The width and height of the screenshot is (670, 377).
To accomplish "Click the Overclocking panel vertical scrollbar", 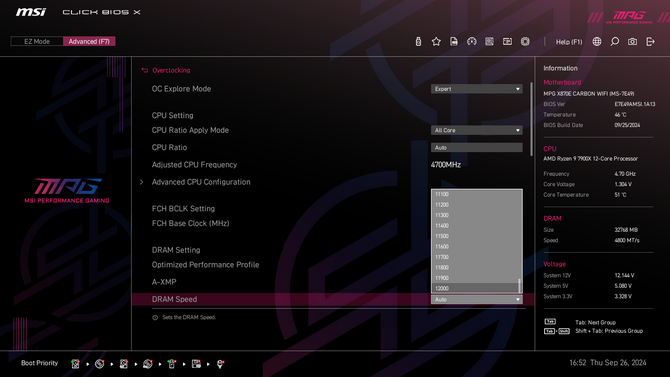I will click(x=532, y=119).
